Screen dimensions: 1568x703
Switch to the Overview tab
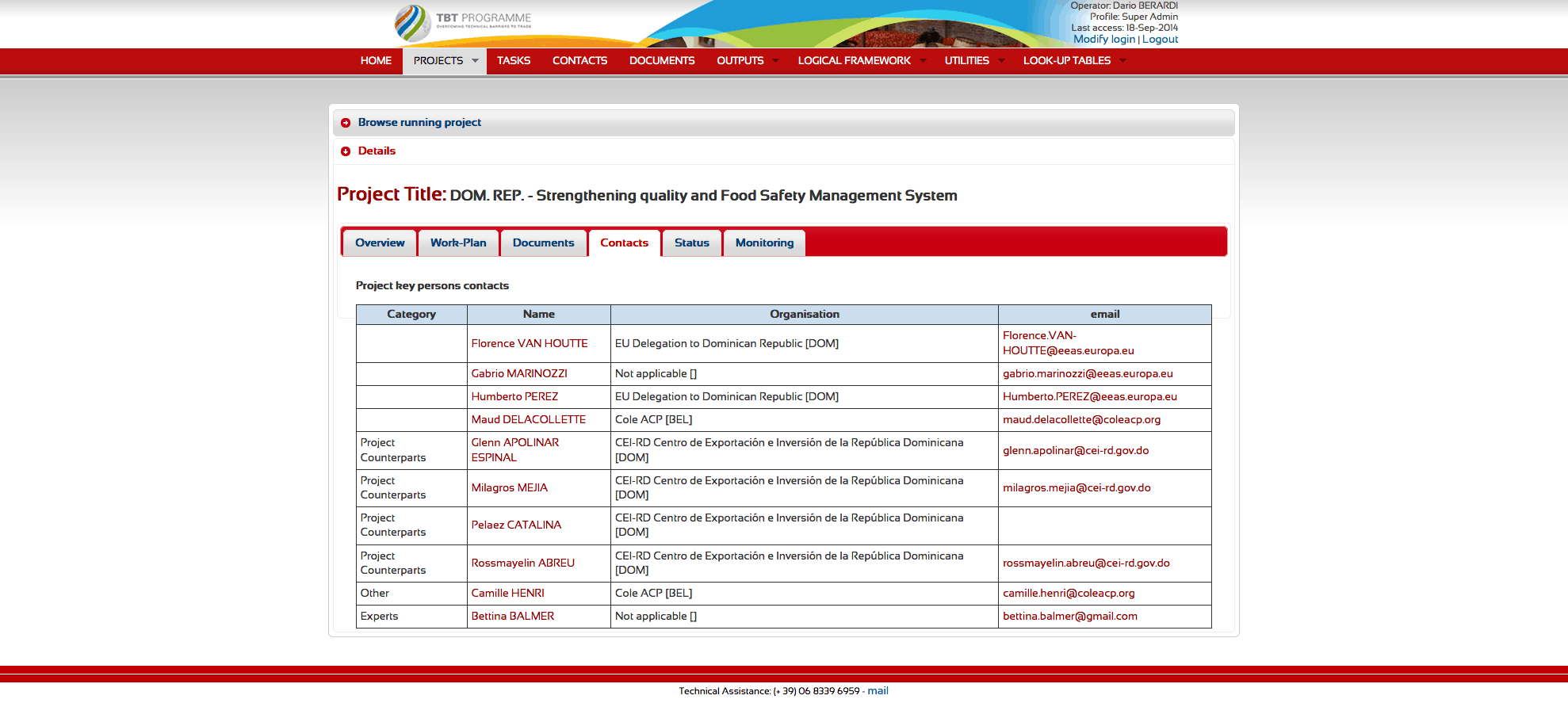[380, 243]
